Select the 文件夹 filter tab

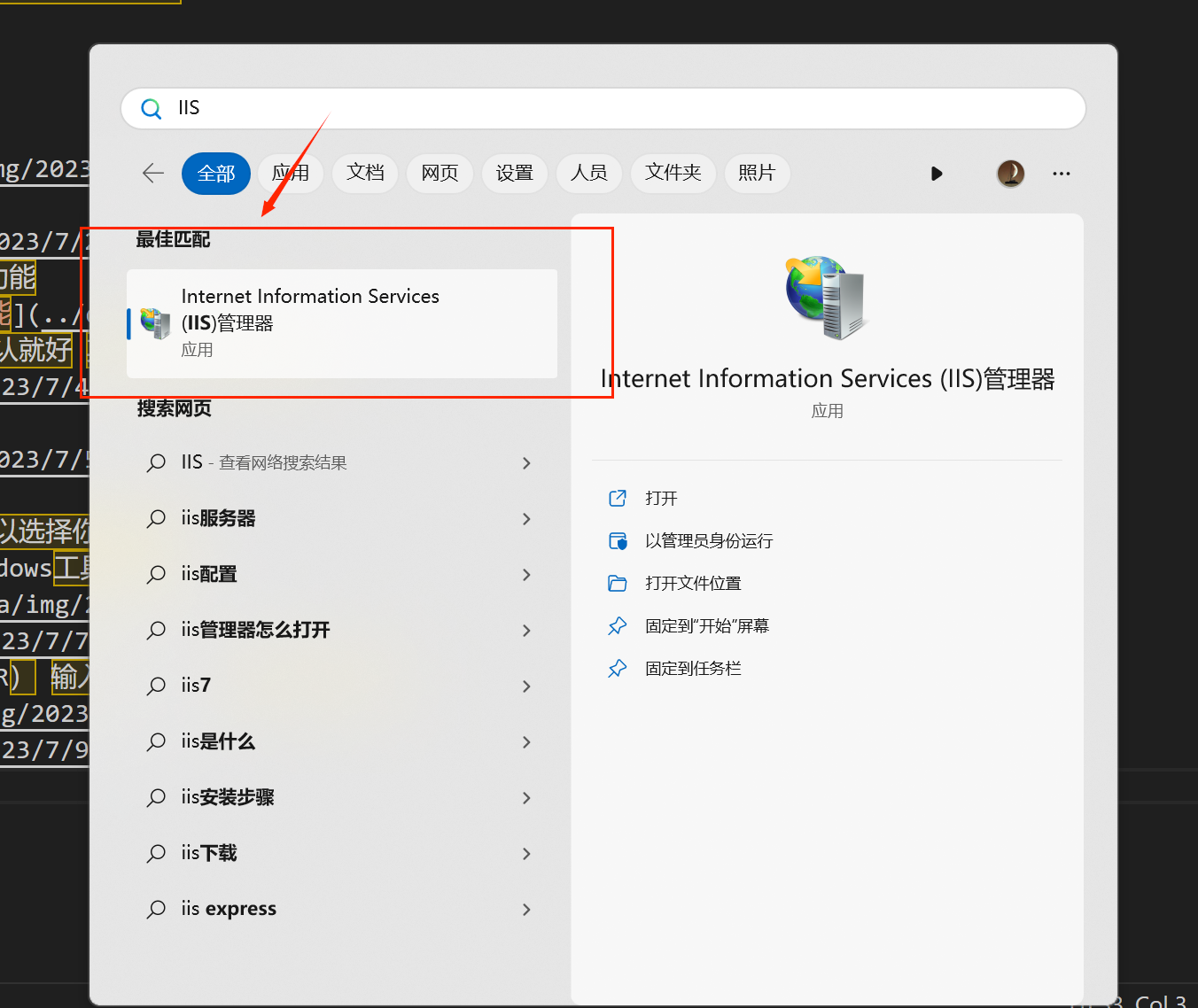pyautogui.click(x=673, y=173)
